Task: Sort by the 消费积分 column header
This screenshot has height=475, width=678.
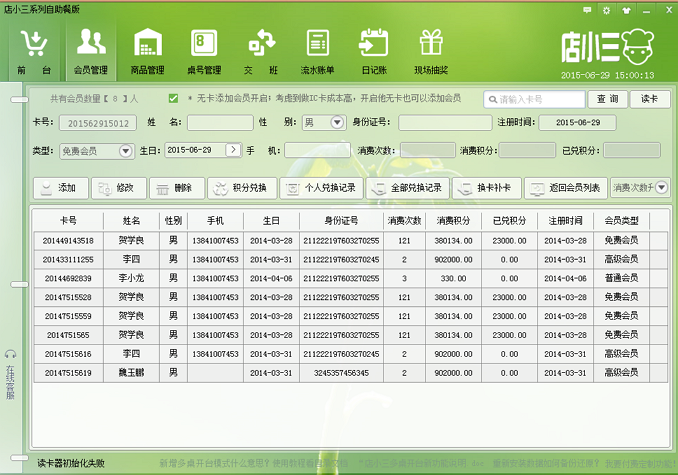Action: pos(453,220)
